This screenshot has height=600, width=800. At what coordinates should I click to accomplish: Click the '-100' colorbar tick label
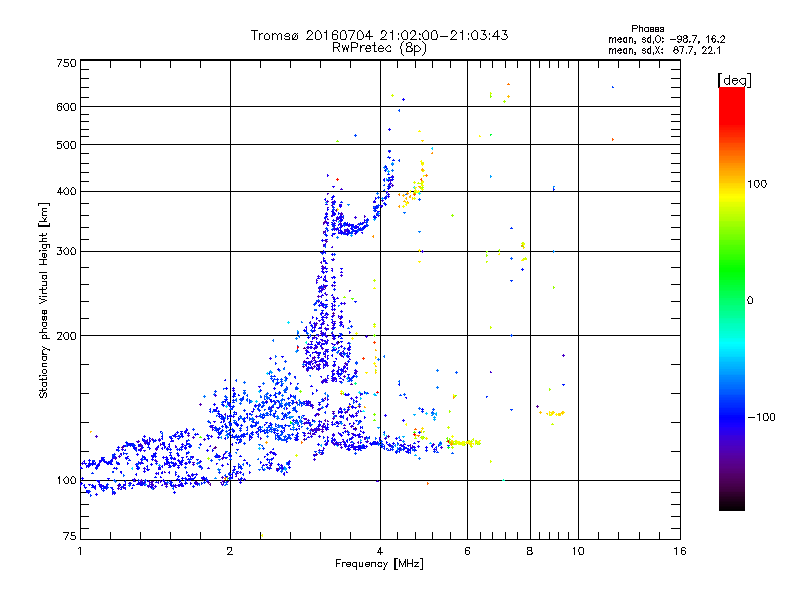click(762, 417)
